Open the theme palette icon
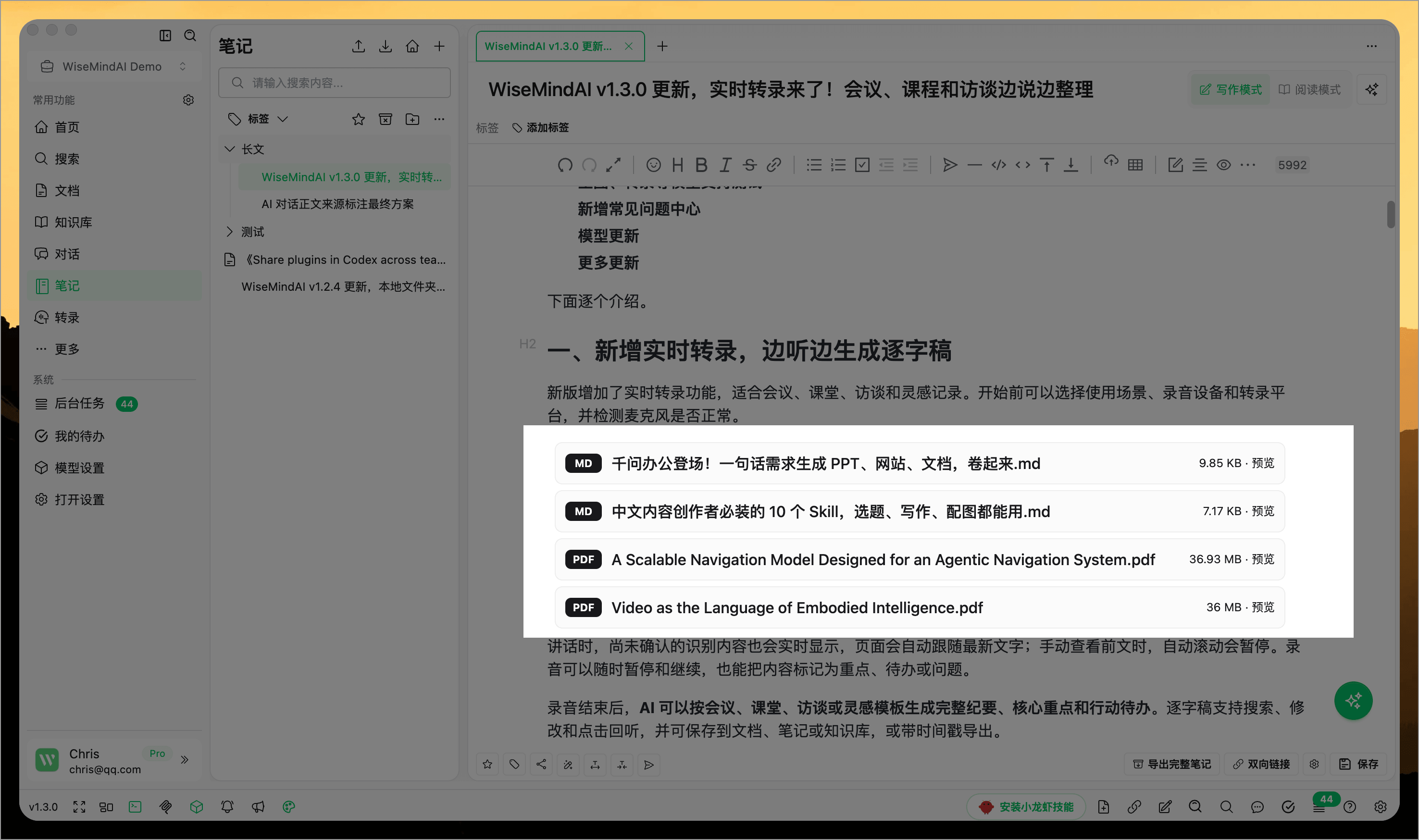The image size is (1419, 840). (289, 807)
